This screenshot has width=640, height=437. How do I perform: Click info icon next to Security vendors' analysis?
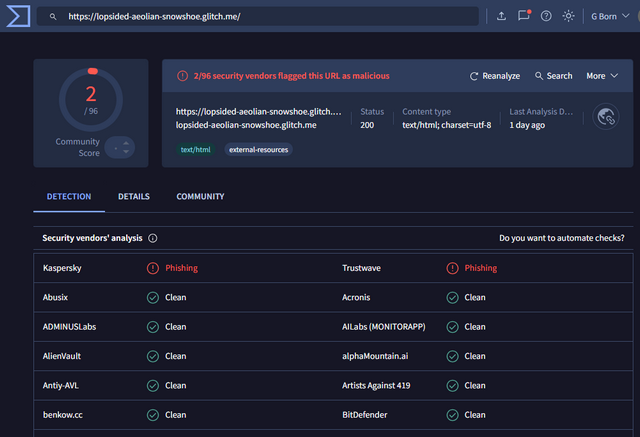click(153, 238)
